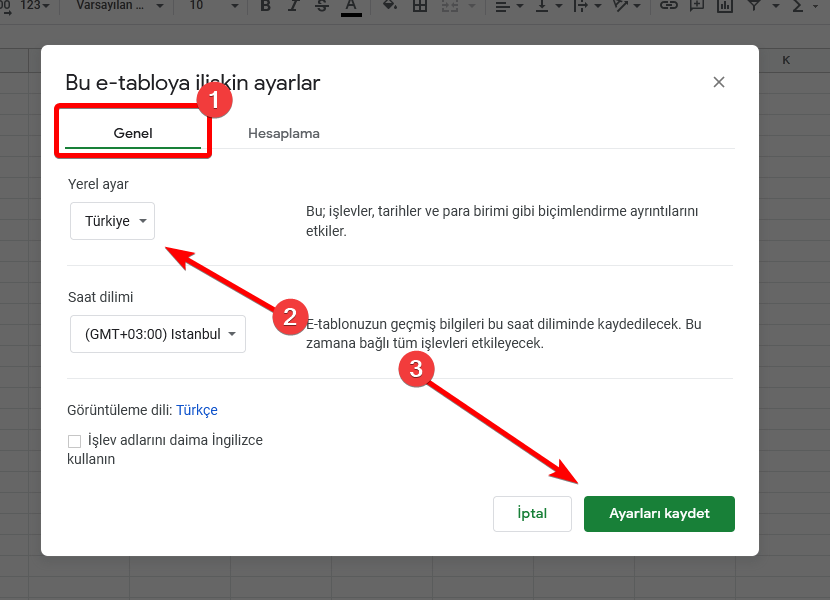Toggle strikethrough formatting in toolbar
The image size is (830, 600).
[x=322, y=6]
